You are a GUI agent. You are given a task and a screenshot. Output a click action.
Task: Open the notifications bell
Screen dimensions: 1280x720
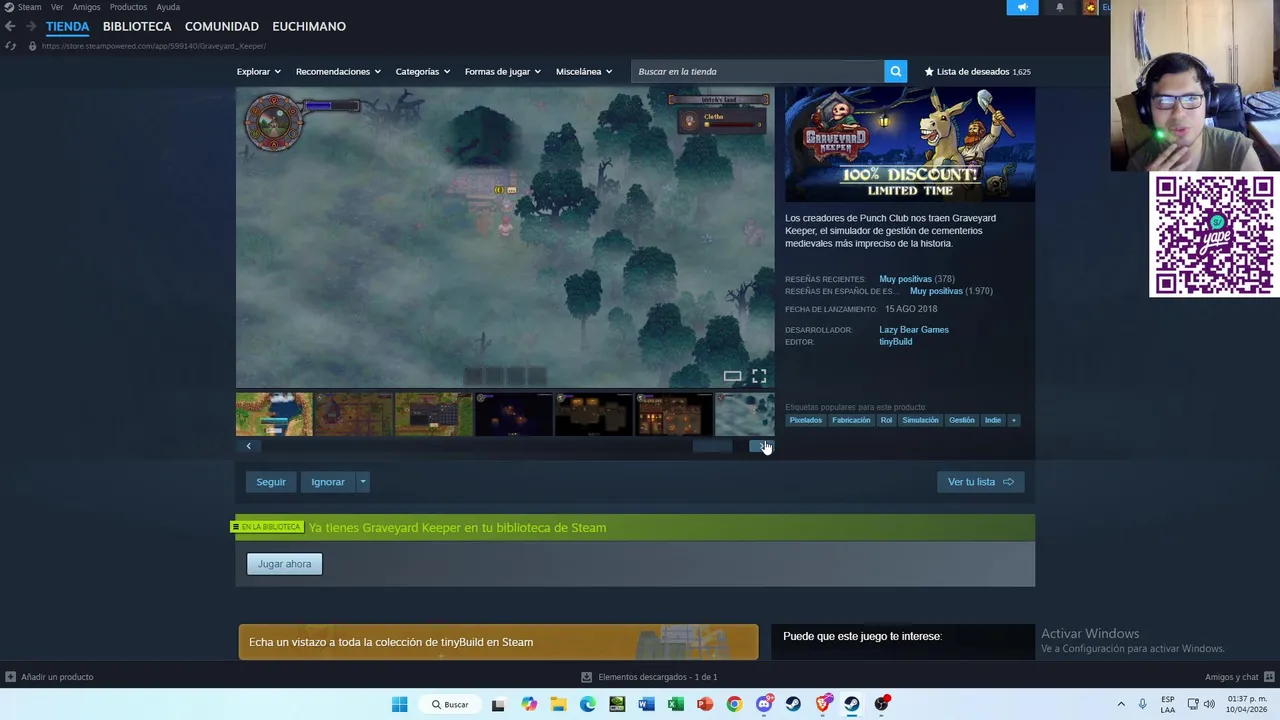point(1060,7)
